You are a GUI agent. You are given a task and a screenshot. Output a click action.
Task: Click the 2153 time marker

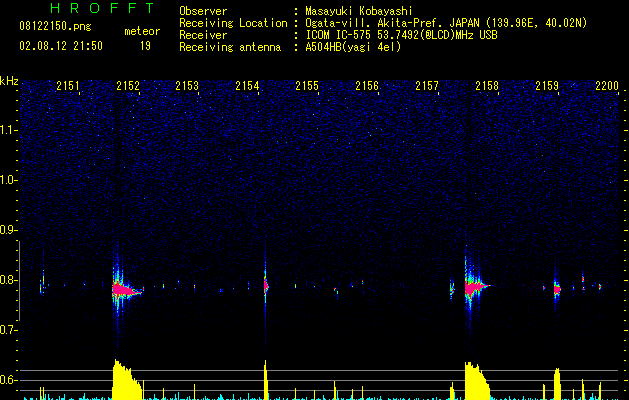pyautogui.click(x=187, y=85)
